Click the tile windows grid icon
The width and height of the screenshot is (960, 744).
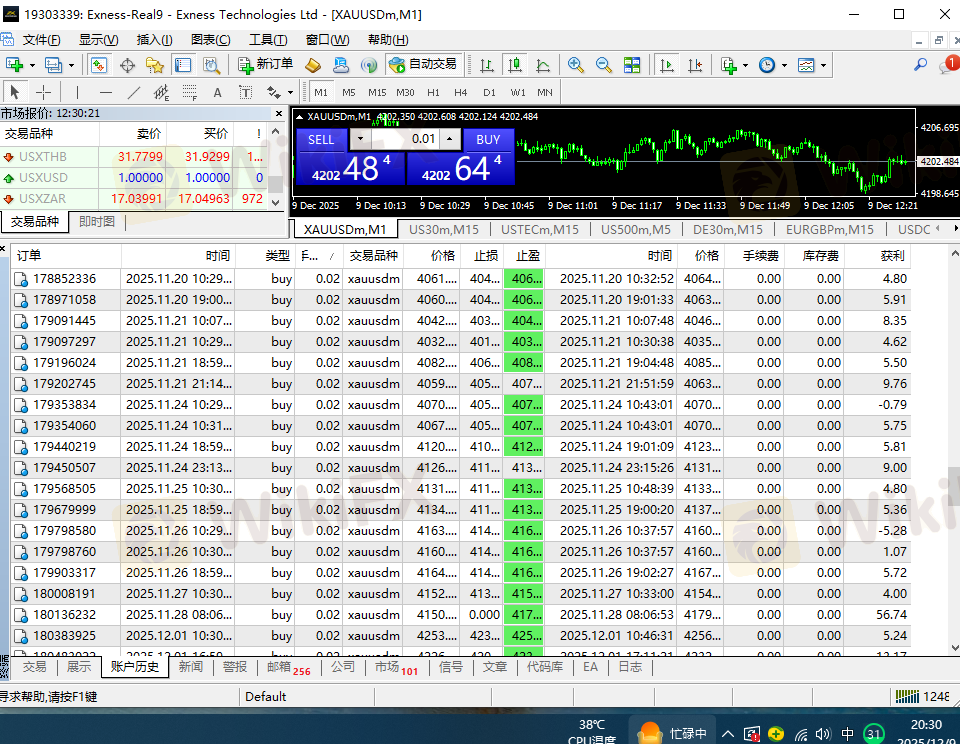pyautogui.click(x=632, y=65)
